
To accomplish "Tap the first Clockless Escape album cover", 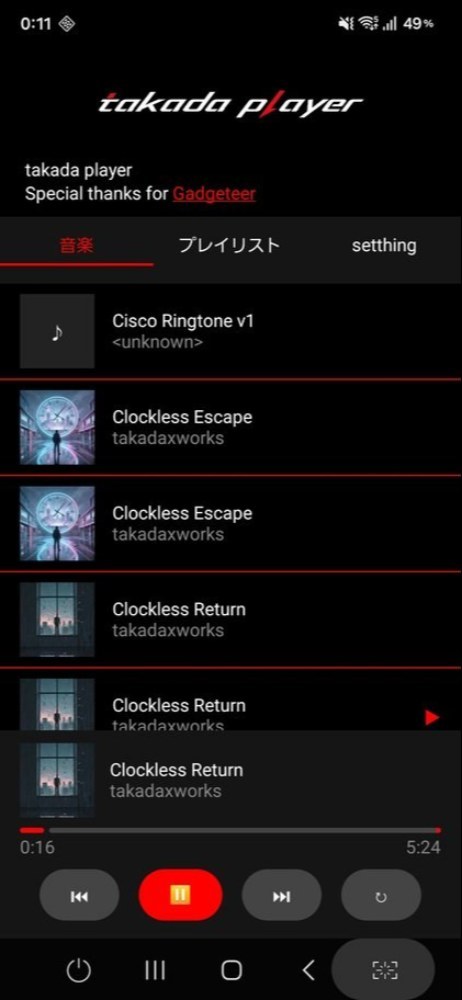I will tap(57, 427).
